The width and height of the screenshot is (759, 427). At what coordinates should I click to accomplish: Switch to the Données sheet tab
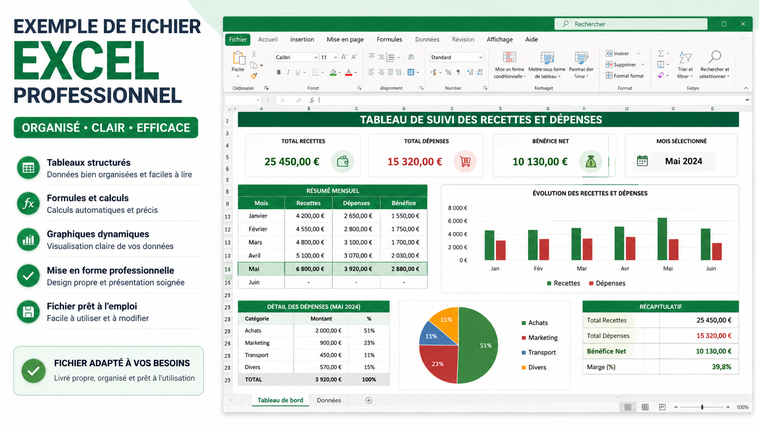pyautogui.click(x=329, y=400)
